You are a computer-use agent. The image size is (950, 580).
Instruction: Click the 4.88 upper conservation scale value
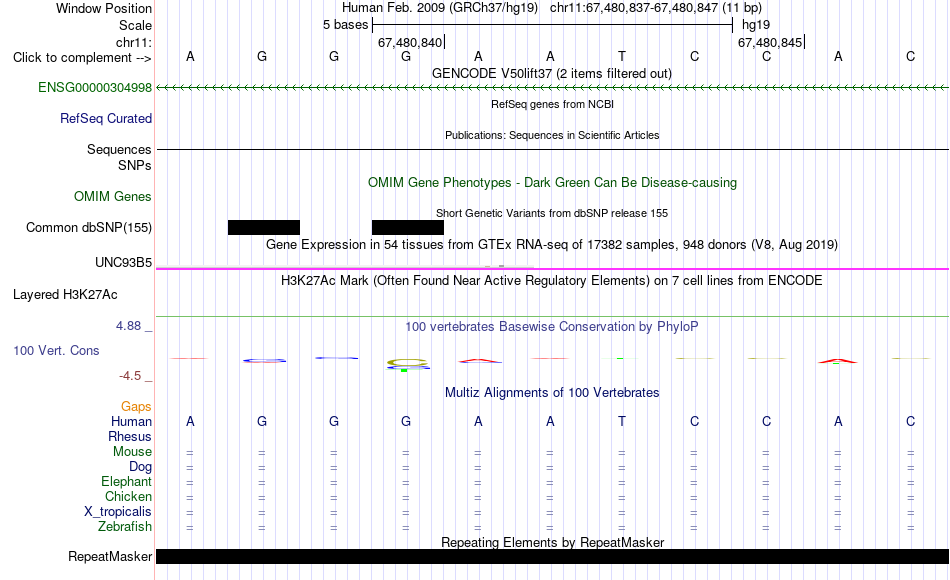[x=128, y=326]
